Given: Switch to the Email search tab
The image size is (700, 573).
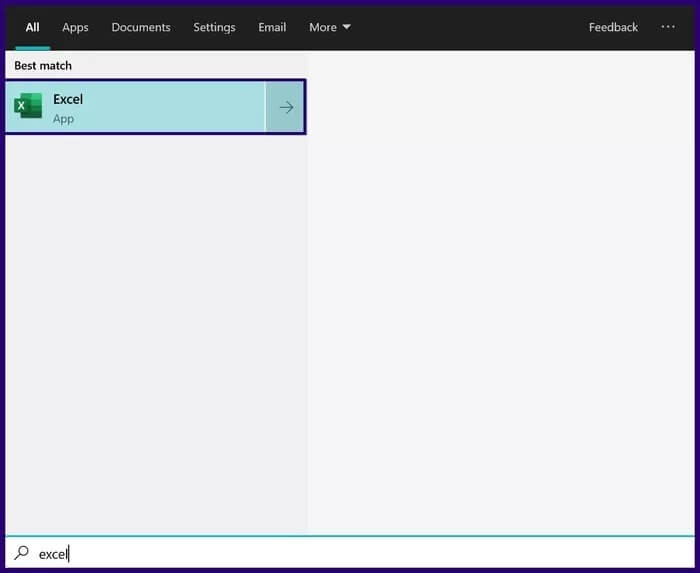Looking at the screenshot, I should point(272,28).
